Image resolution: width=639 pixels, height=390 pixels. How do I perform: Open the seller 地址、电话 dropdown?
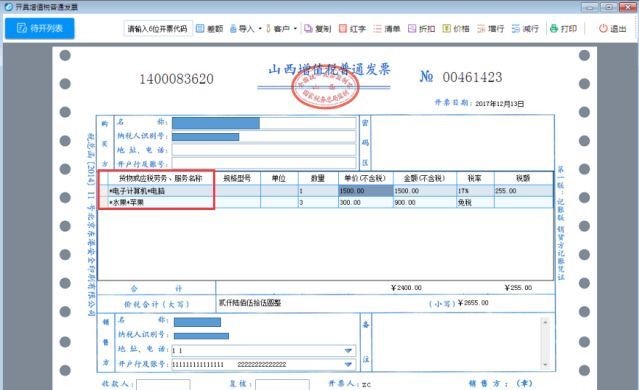[348, 350]
